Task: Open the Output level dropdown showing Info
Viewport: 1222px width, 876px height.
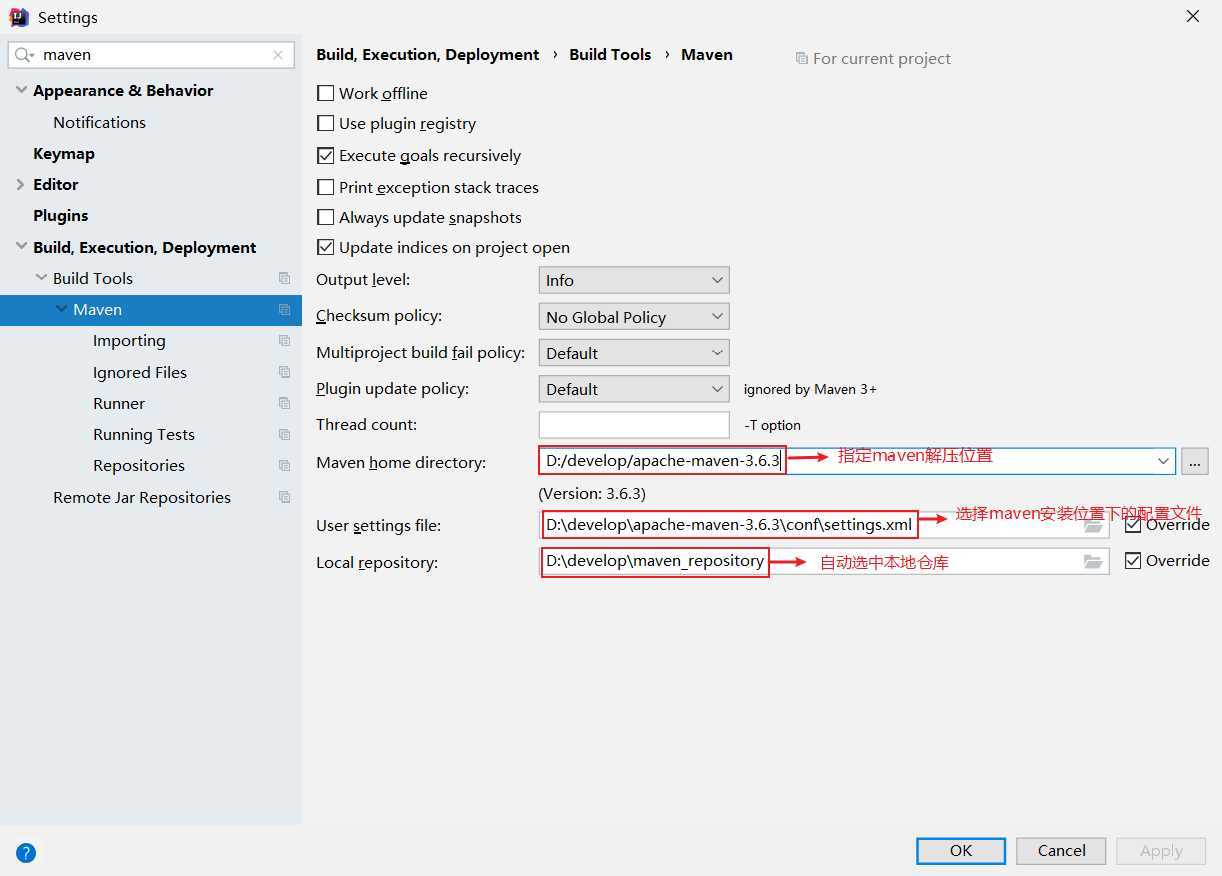Action: point(634,281)
